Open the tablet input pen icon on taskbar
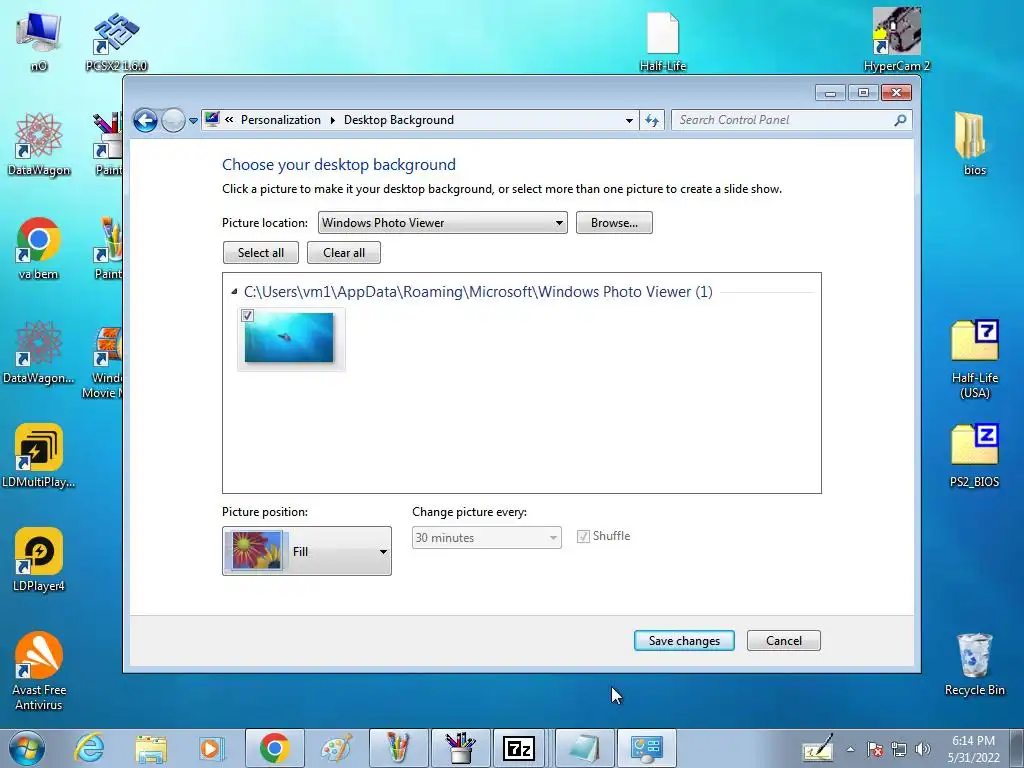This screenshot has height=768, width=1024. [x=818, y=748]
